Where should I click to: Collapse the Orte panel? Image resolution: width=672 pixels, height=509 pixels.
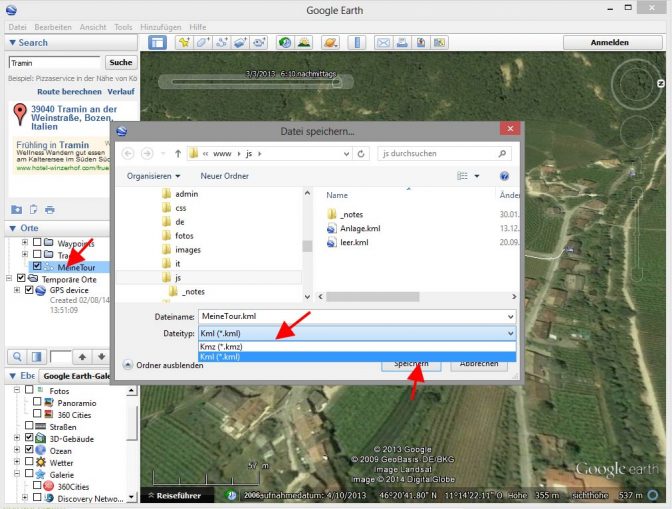pyautogui.click(x=12, y=228)
